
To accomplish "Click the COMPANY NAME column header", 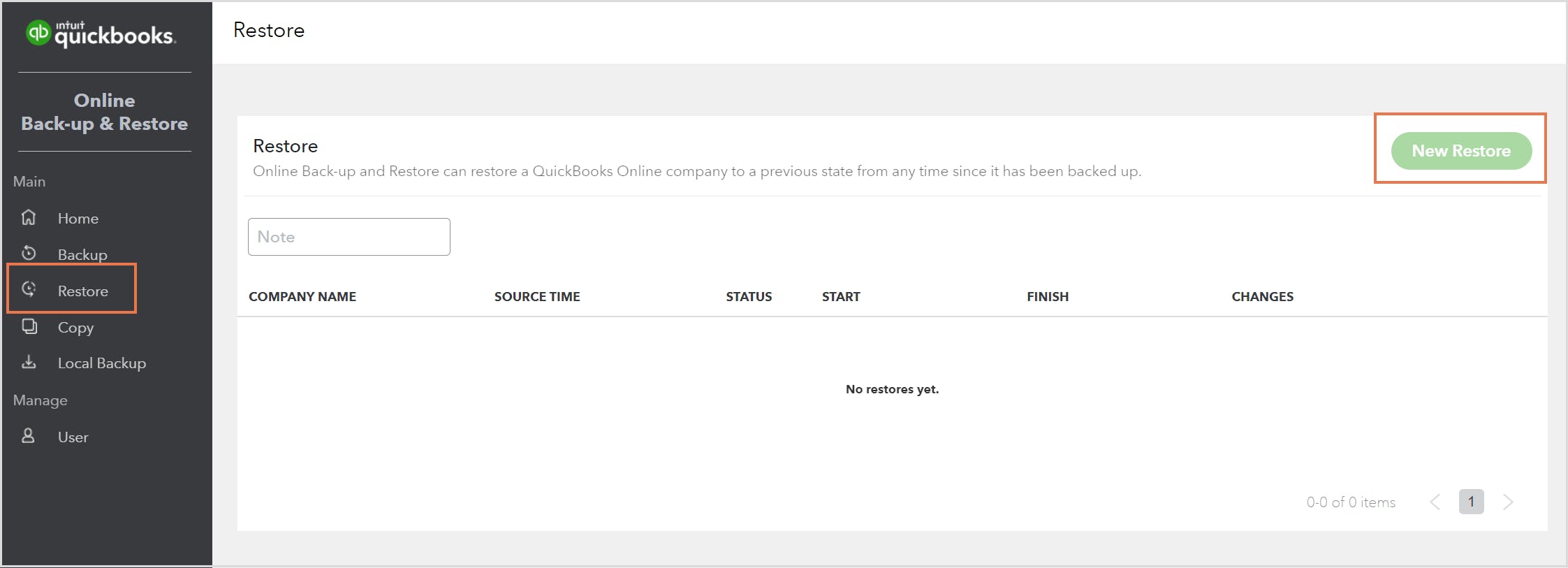I will [x=302, y=296].
